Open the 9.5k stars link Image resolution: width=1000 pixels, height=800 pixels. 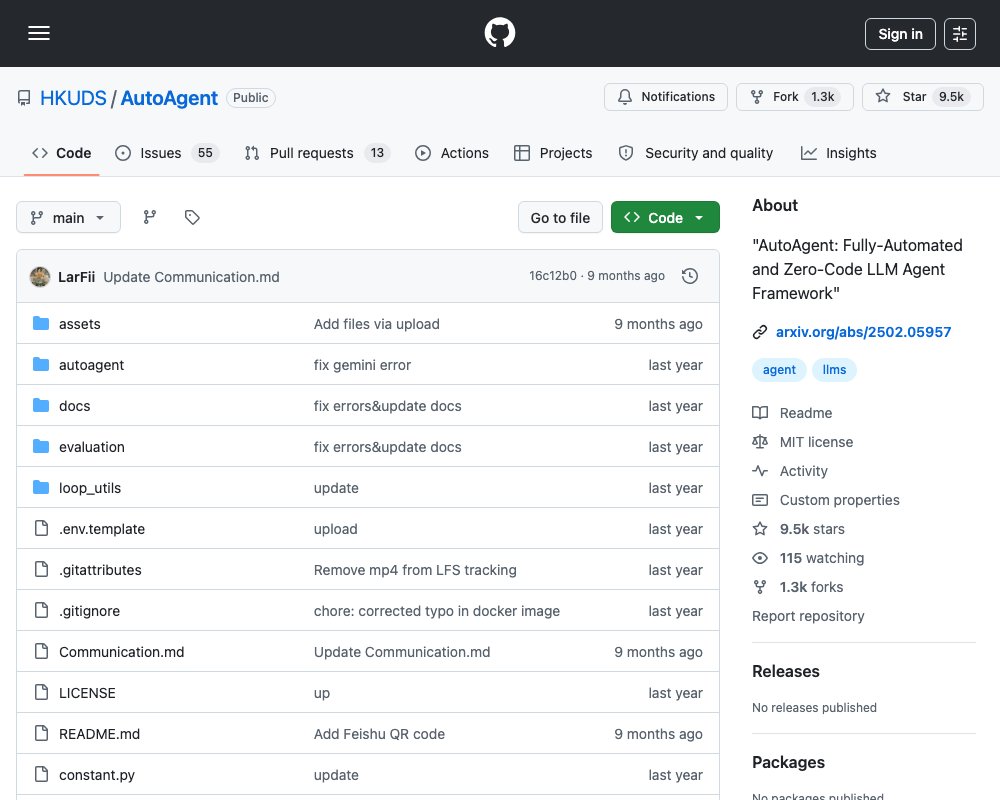point(798,529)
